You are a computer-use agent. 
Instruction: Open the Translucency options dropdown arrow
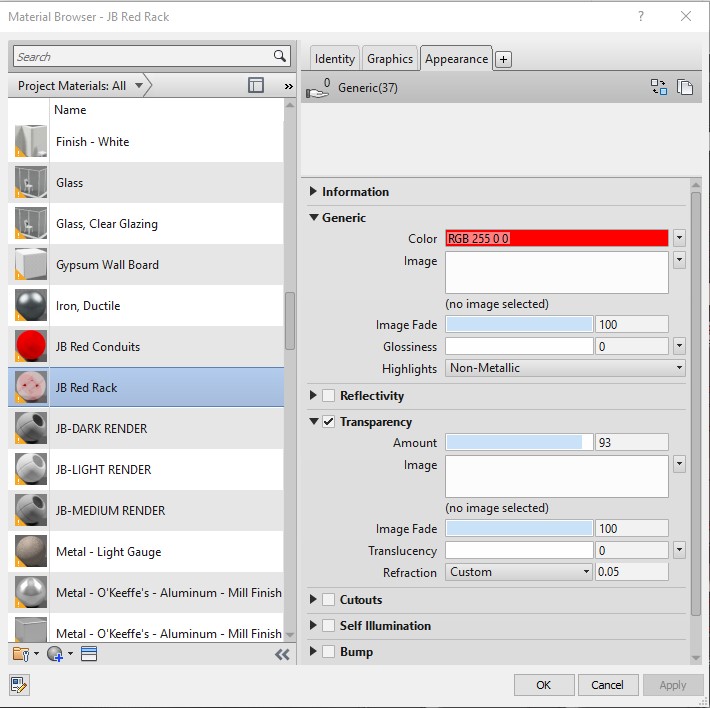(679, 550)
